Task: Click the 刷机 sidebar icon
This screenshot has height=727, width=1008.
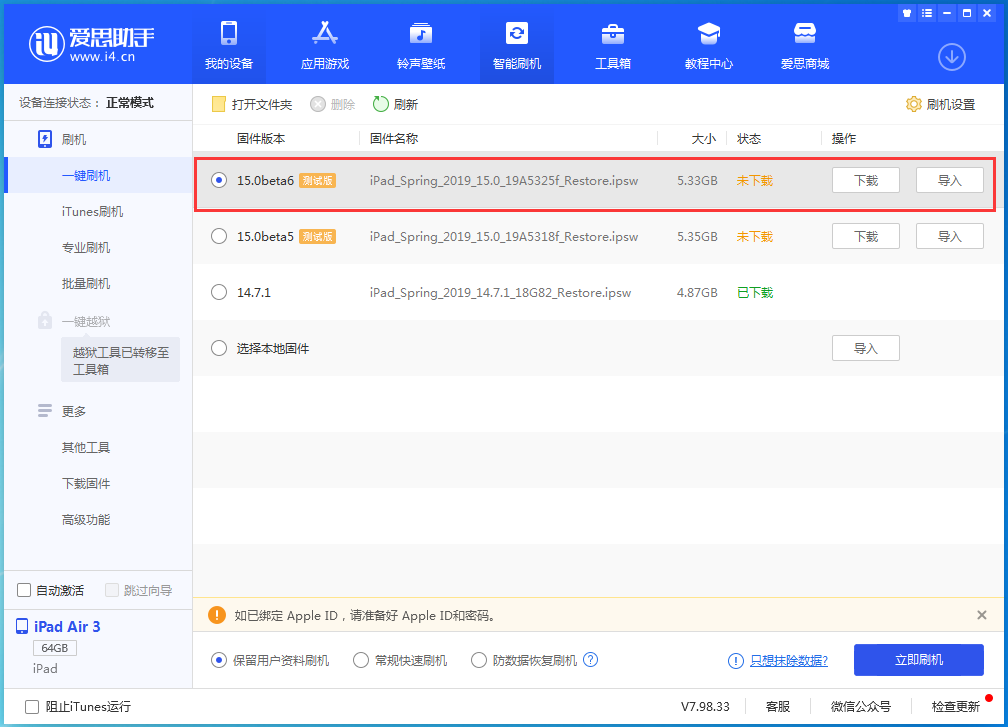Action: point(44,139)
